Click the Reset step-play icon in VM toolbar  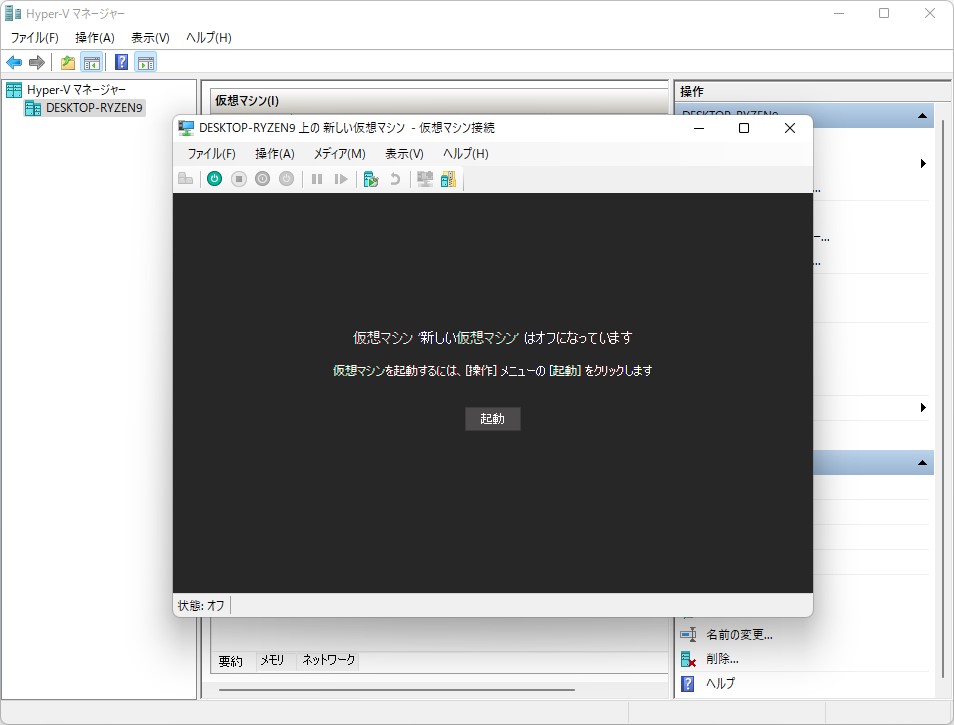tap(341, 179)
